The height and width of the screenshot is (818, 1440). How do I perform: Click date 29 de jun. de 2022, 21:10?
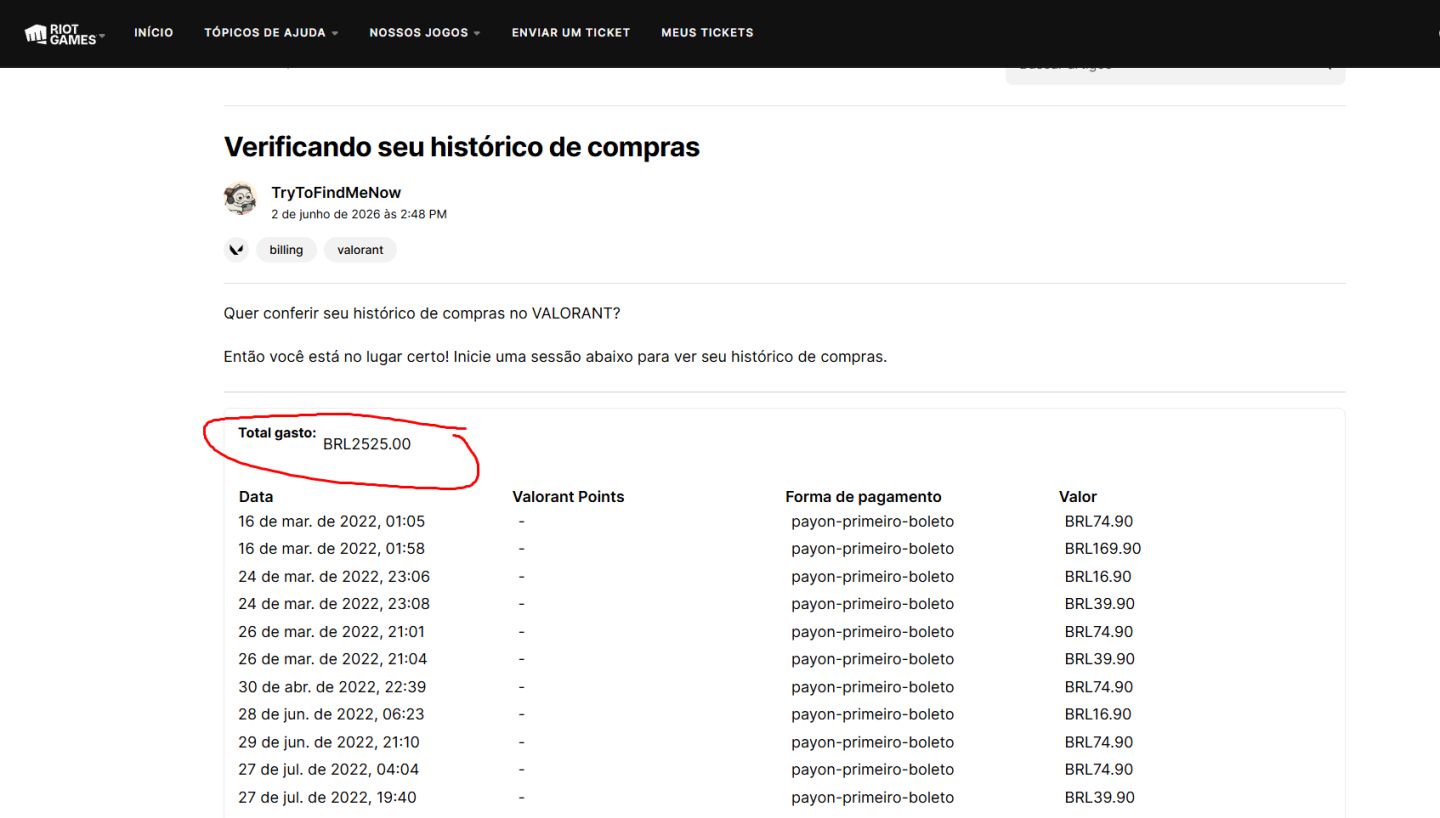329,742
